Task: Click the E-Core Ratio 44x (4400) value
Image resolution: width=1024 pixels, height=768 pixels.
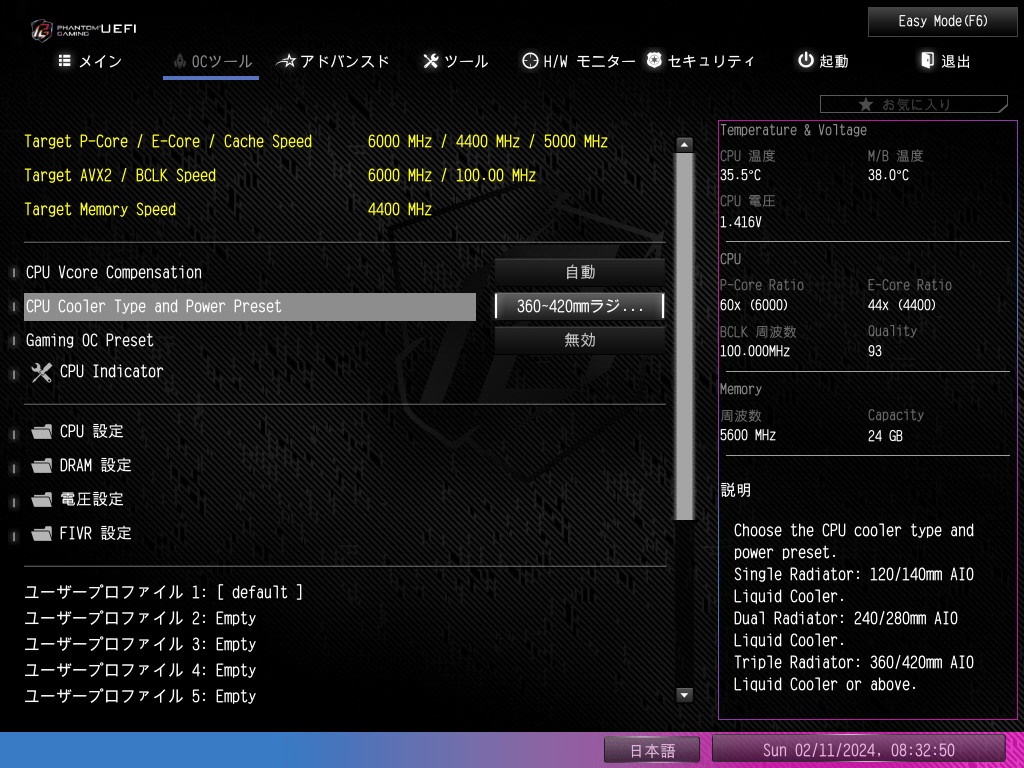Action: (901, 306)
